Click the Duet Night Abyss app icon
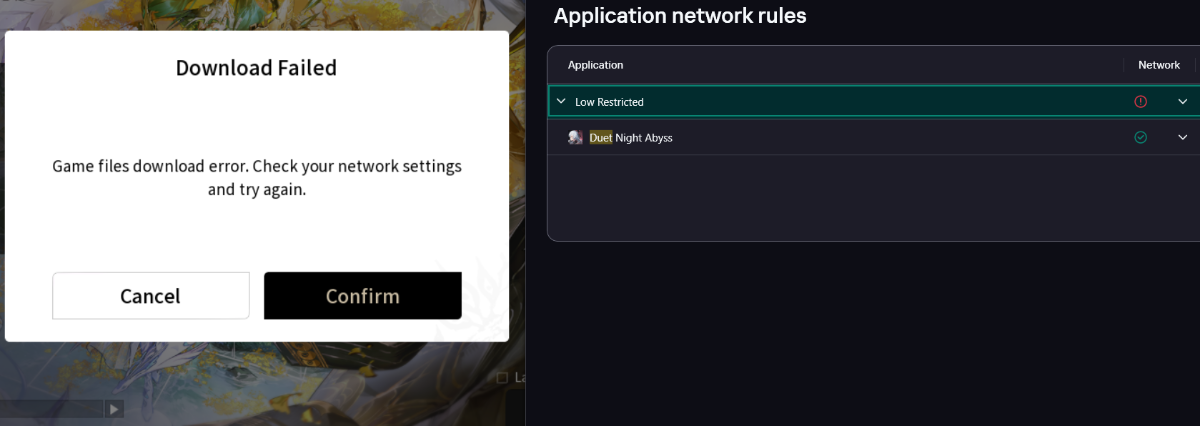1200x426 pixels. point(575,138)
